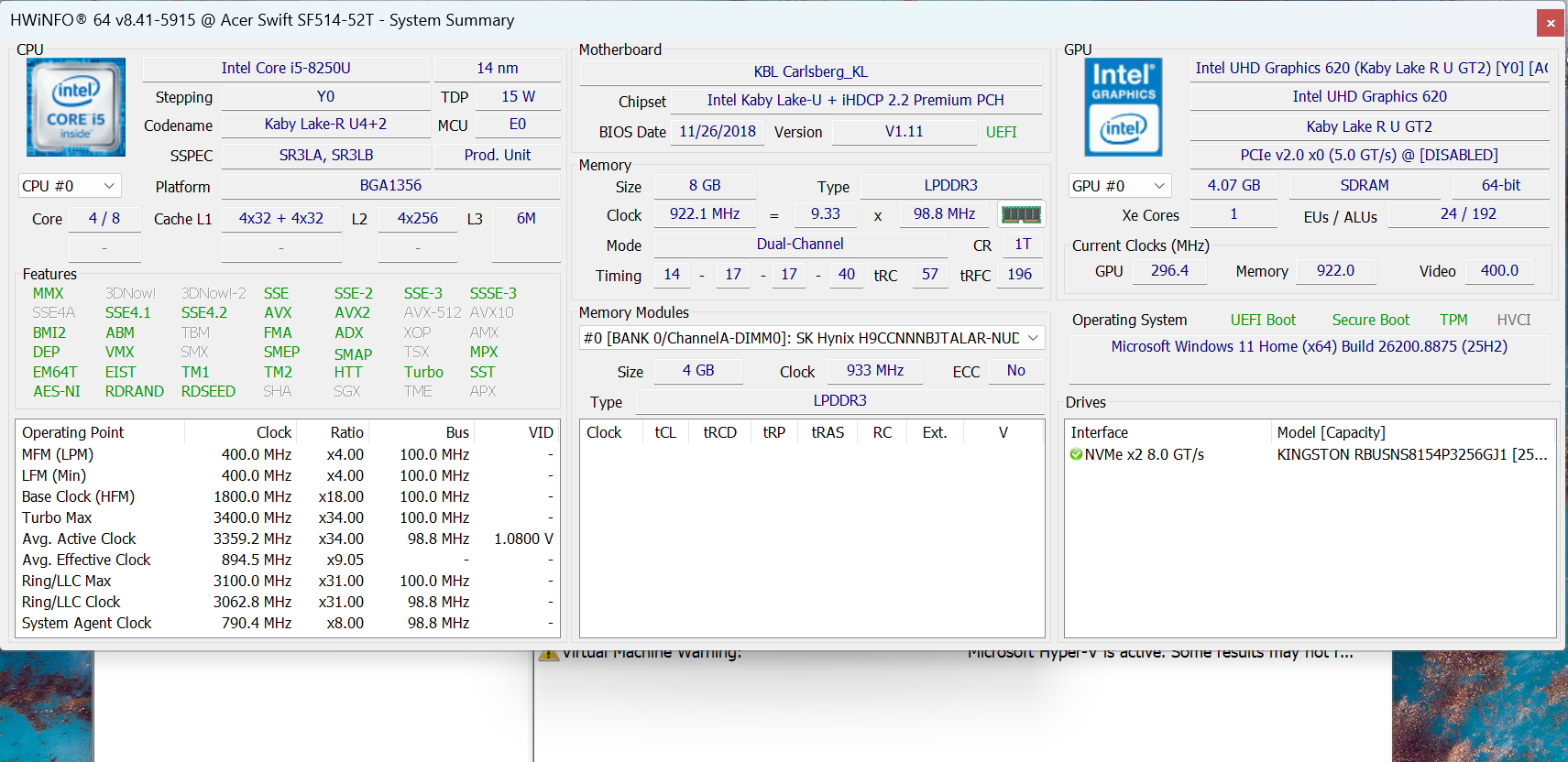Click the Avg. Effective Clock row
Screen dimensions: 1568x762
287,560
